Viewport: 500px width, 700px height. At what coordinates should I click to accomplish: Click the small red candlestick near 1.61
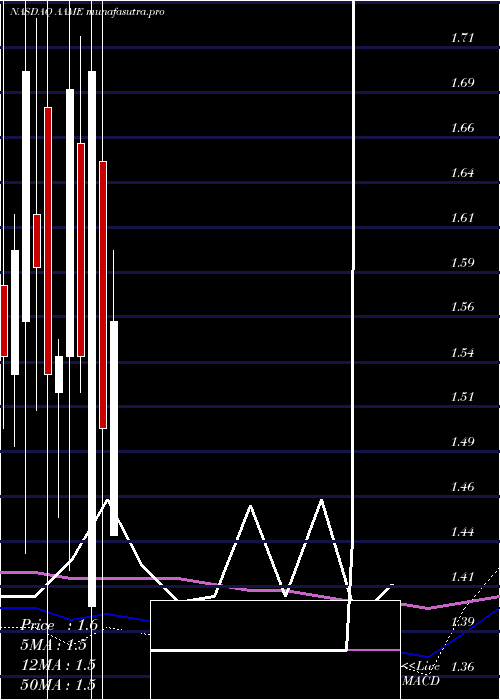tap(37, 241)
